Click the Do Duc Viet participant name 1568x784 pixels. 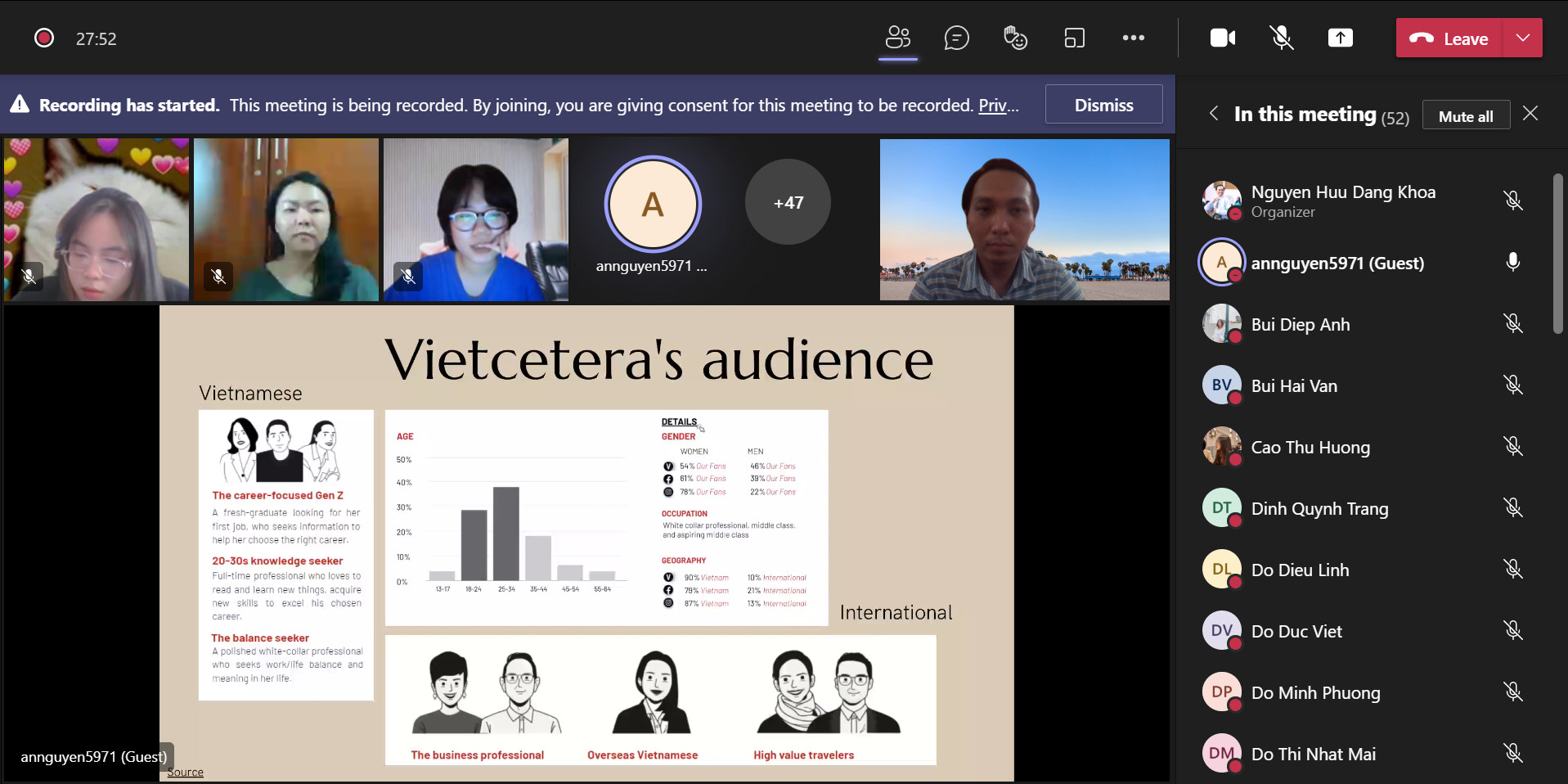point(1296,631)
